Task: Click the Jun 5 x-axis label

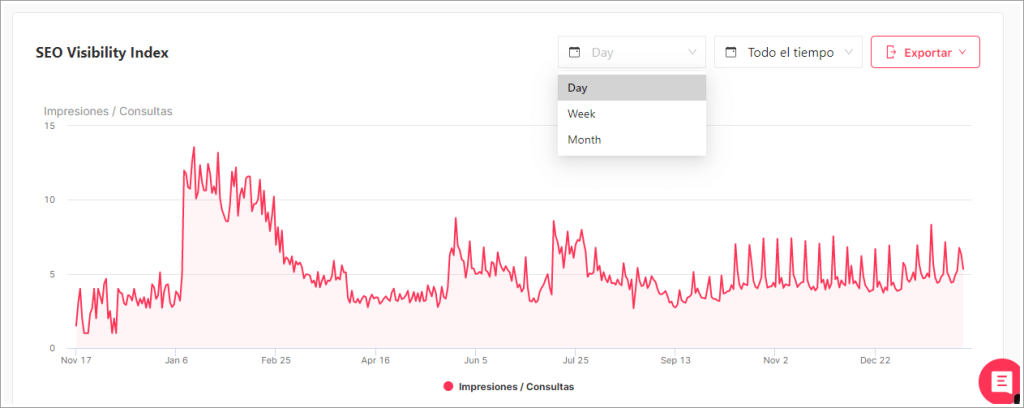Action: click(475, 360)
